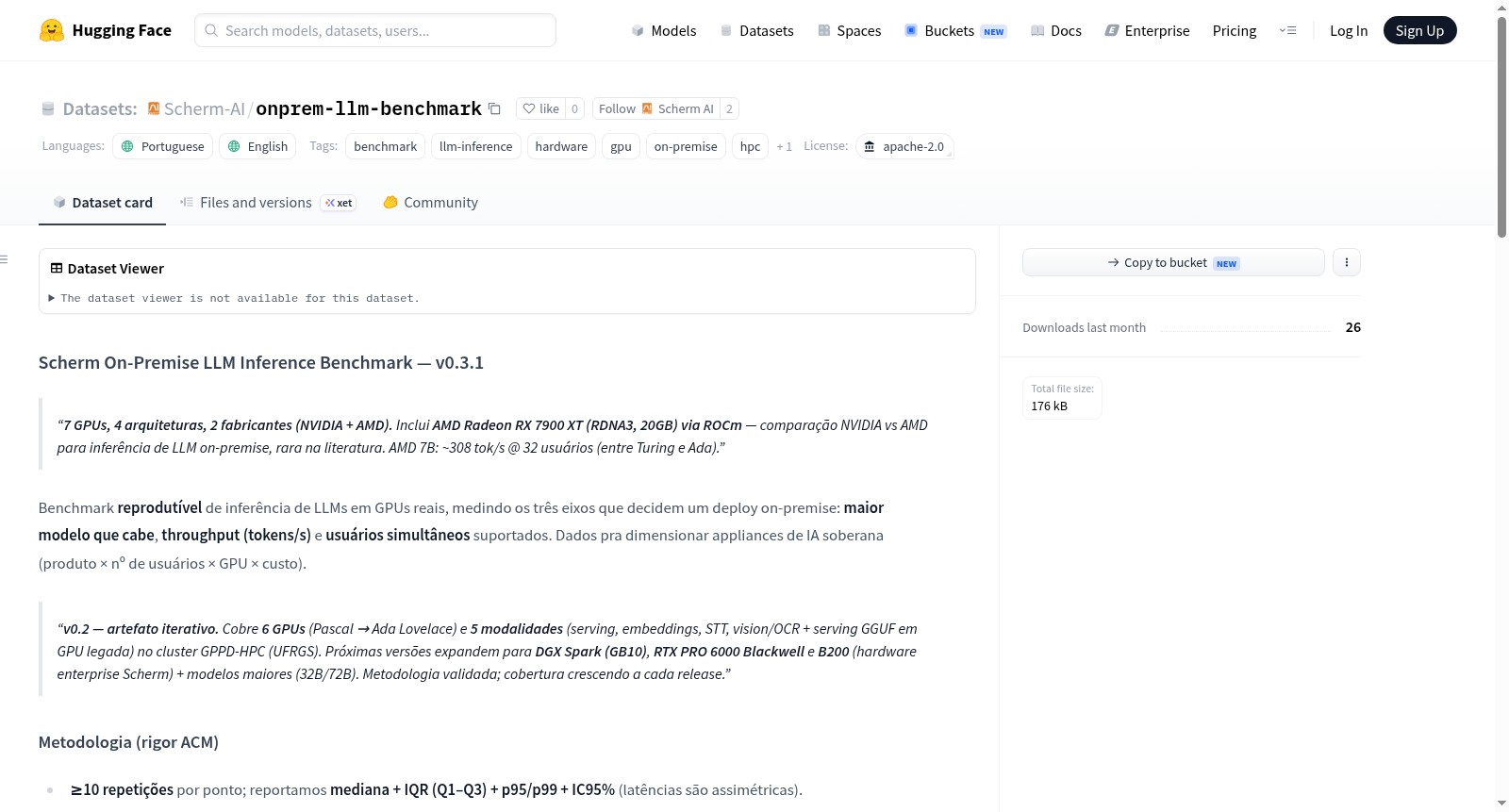Follow Scherm AI organization
1509x812 pixels.
655,108
